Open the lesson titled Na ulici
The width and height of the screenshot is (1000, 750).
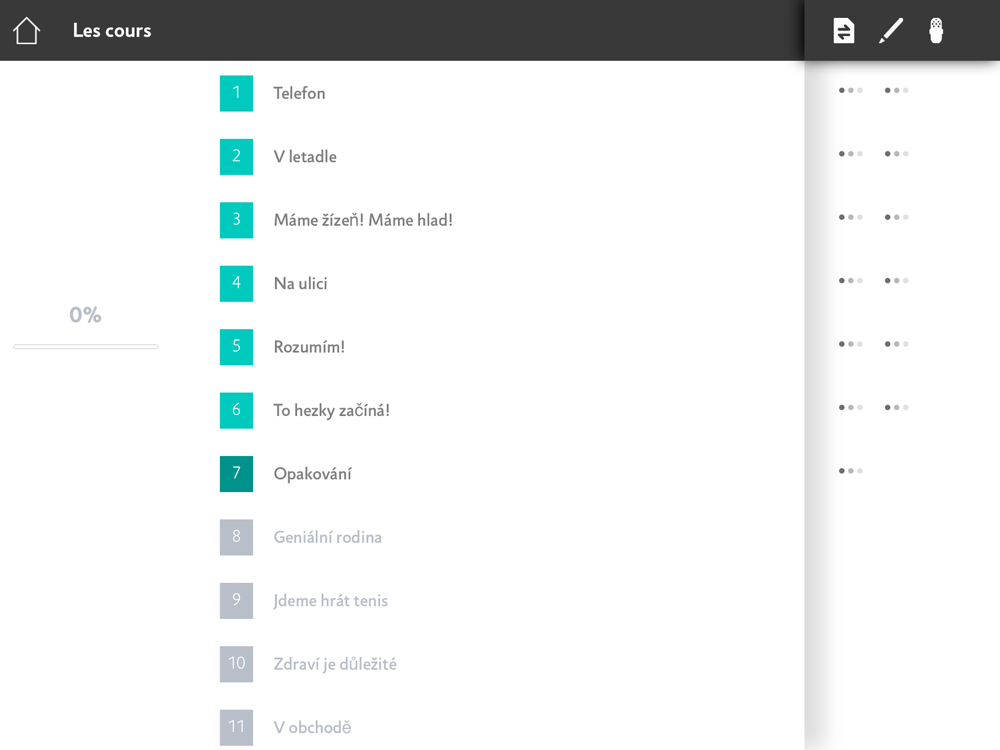coord(300,284)
